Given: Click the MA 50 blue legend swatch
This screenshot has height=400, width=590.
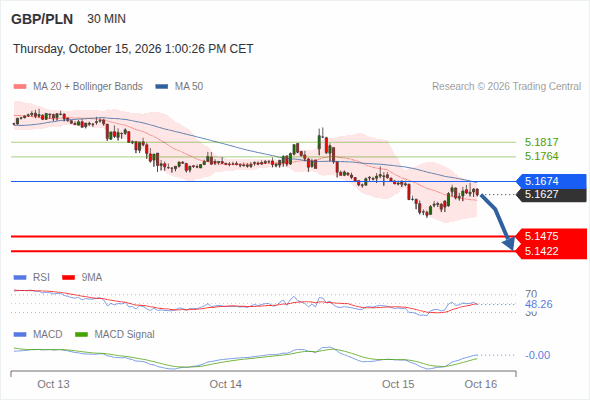Looking at the screenshot, I should (x=162, y=87).
